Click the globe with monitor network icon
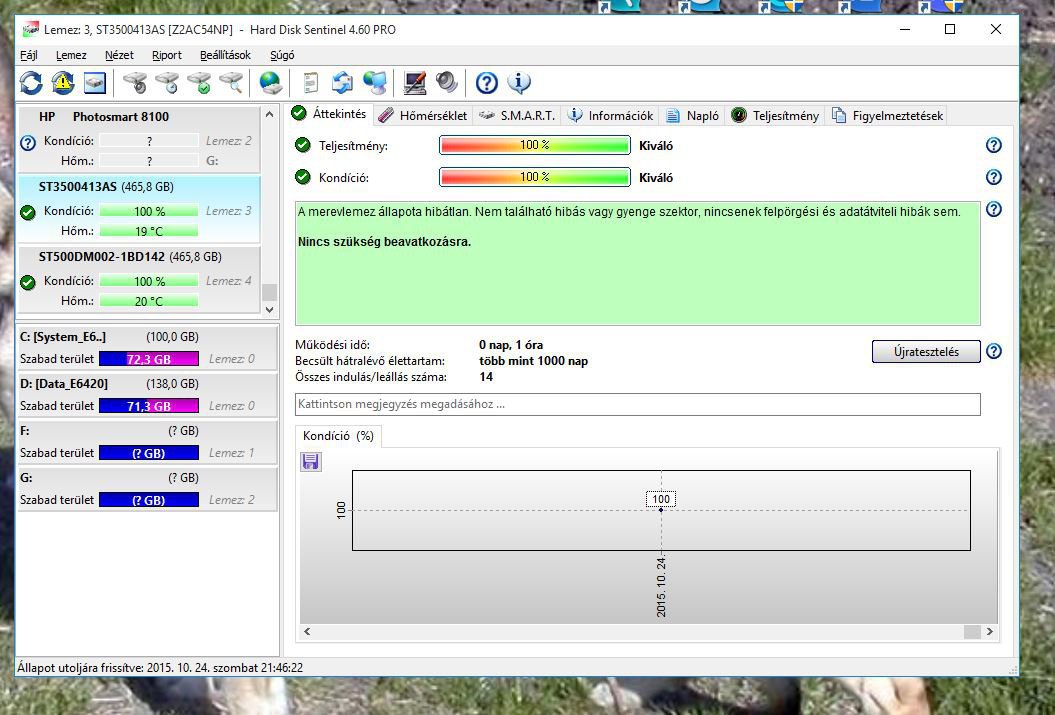 375,83
